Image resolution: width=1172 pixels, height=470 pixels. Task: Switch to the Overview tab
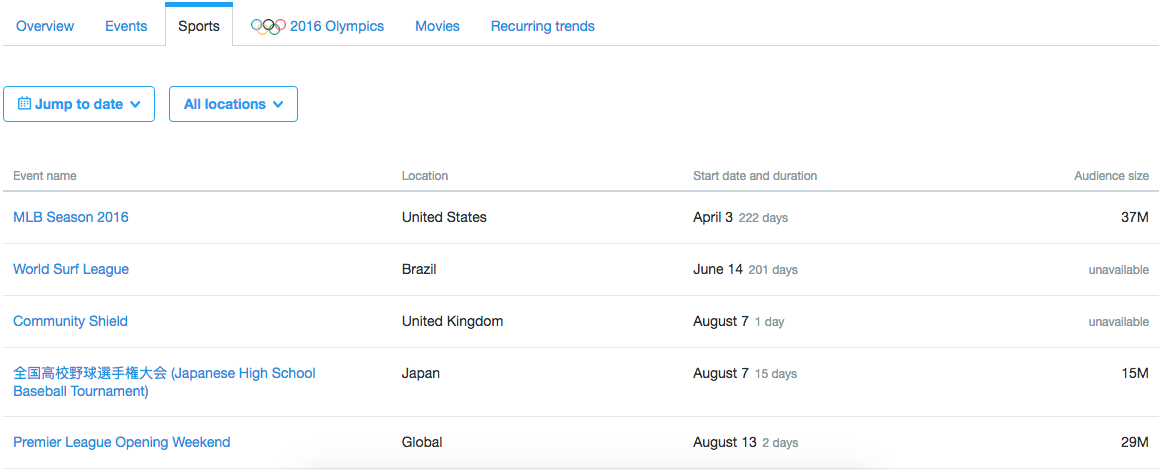pos(45,26)
